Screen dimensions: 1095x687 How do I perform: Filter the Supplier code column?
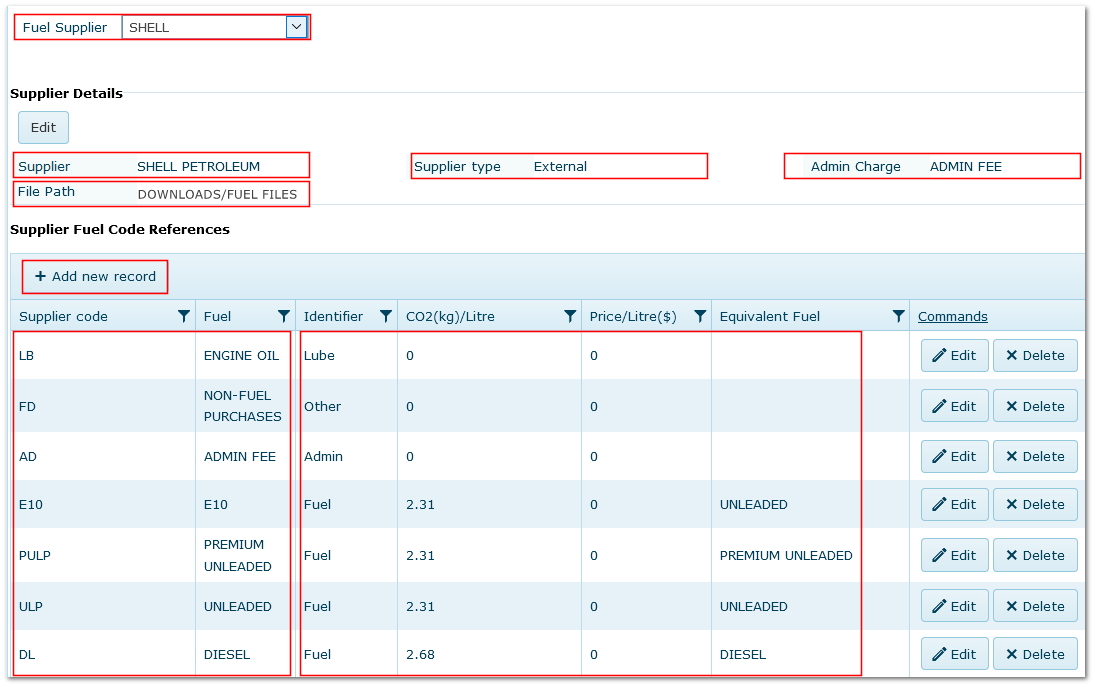184,316
